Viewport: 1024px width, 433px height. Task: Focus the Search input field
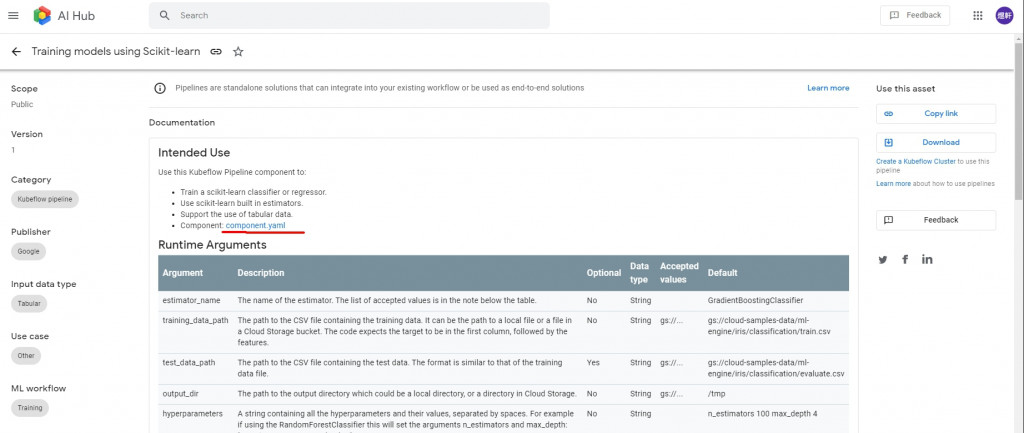349,15
